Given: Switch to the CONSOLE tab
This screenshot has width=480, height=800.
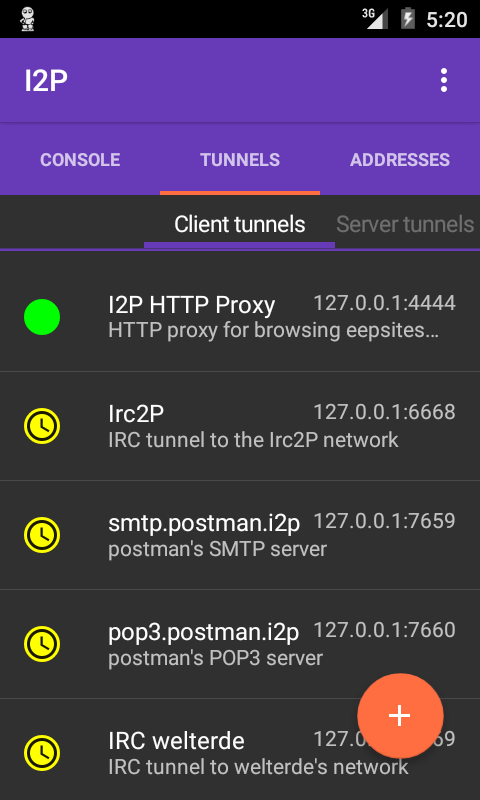Looking at the screenshot, I should (x=80, y=160).
